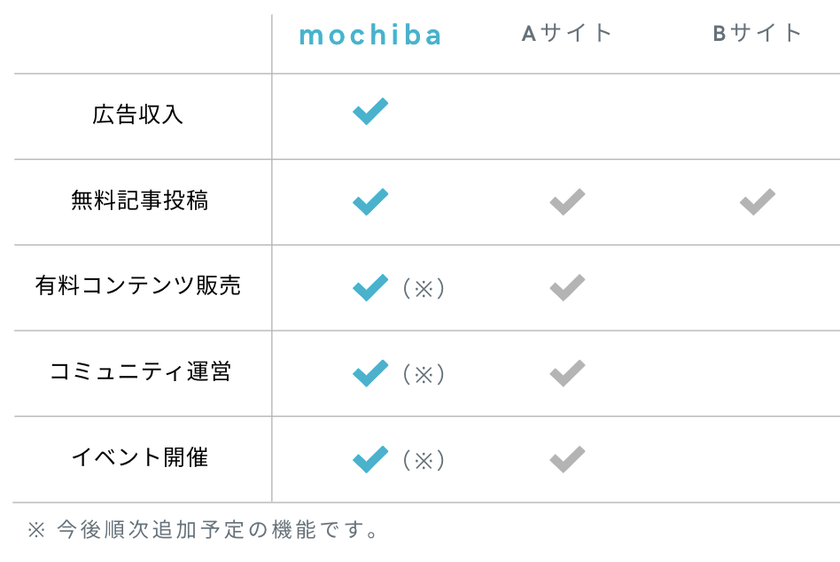Click mochiba's blue check for 無料記事投稿
840x562 pixels.
[370, 202]
